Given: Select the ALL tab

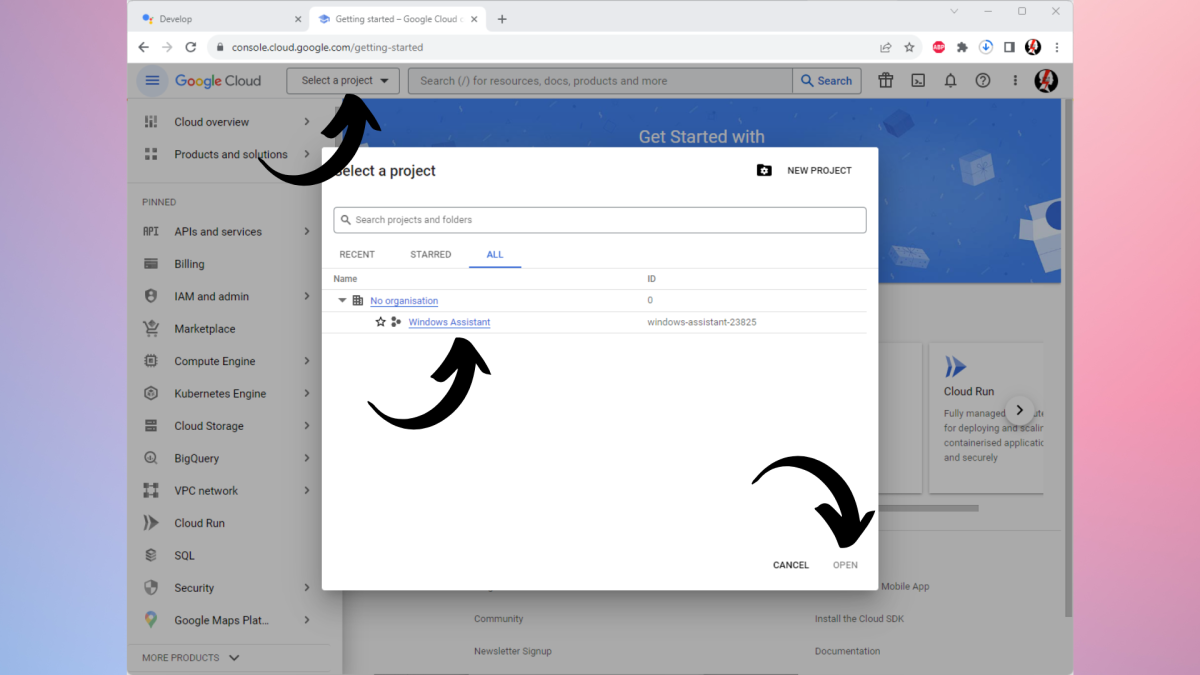Looking at the screenshot, I should [x=495, y=254].
